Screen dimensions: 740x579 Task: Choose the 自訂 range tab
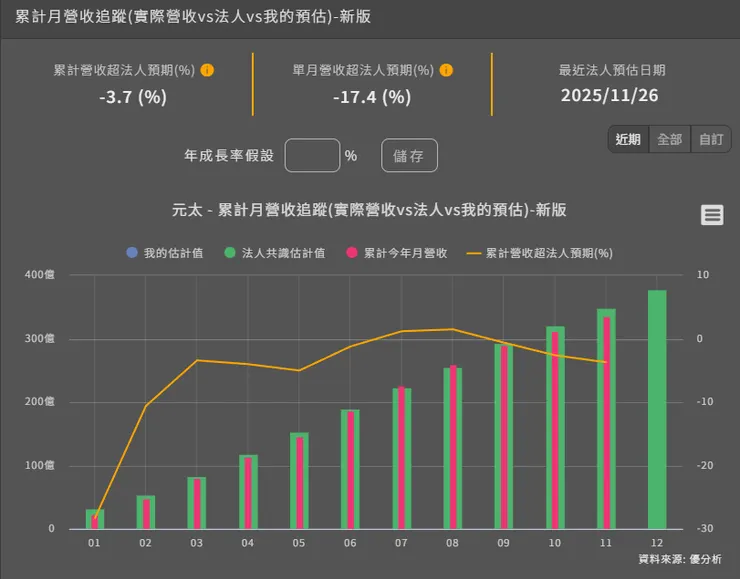point(711,139)
